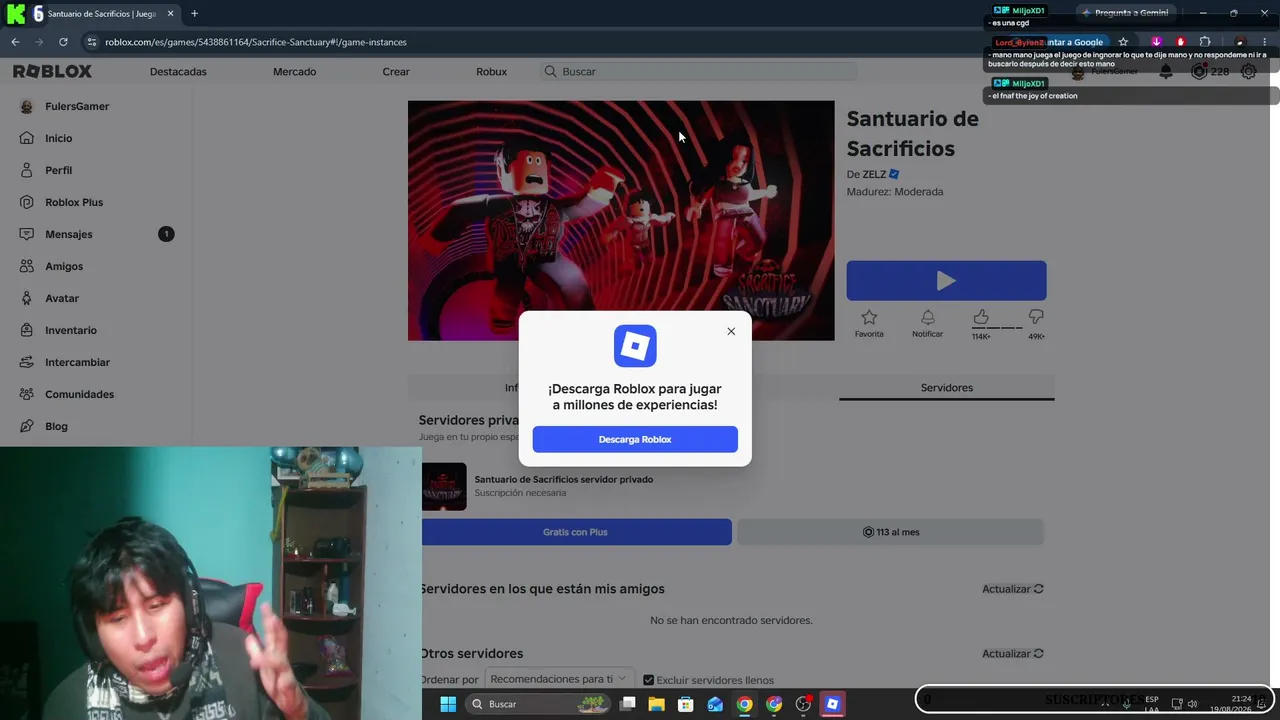Viewport: 1280px width, 720px height.
Task: Open the Ordenar por Recomendaciones dropdown
Action: tap(559, 679)
